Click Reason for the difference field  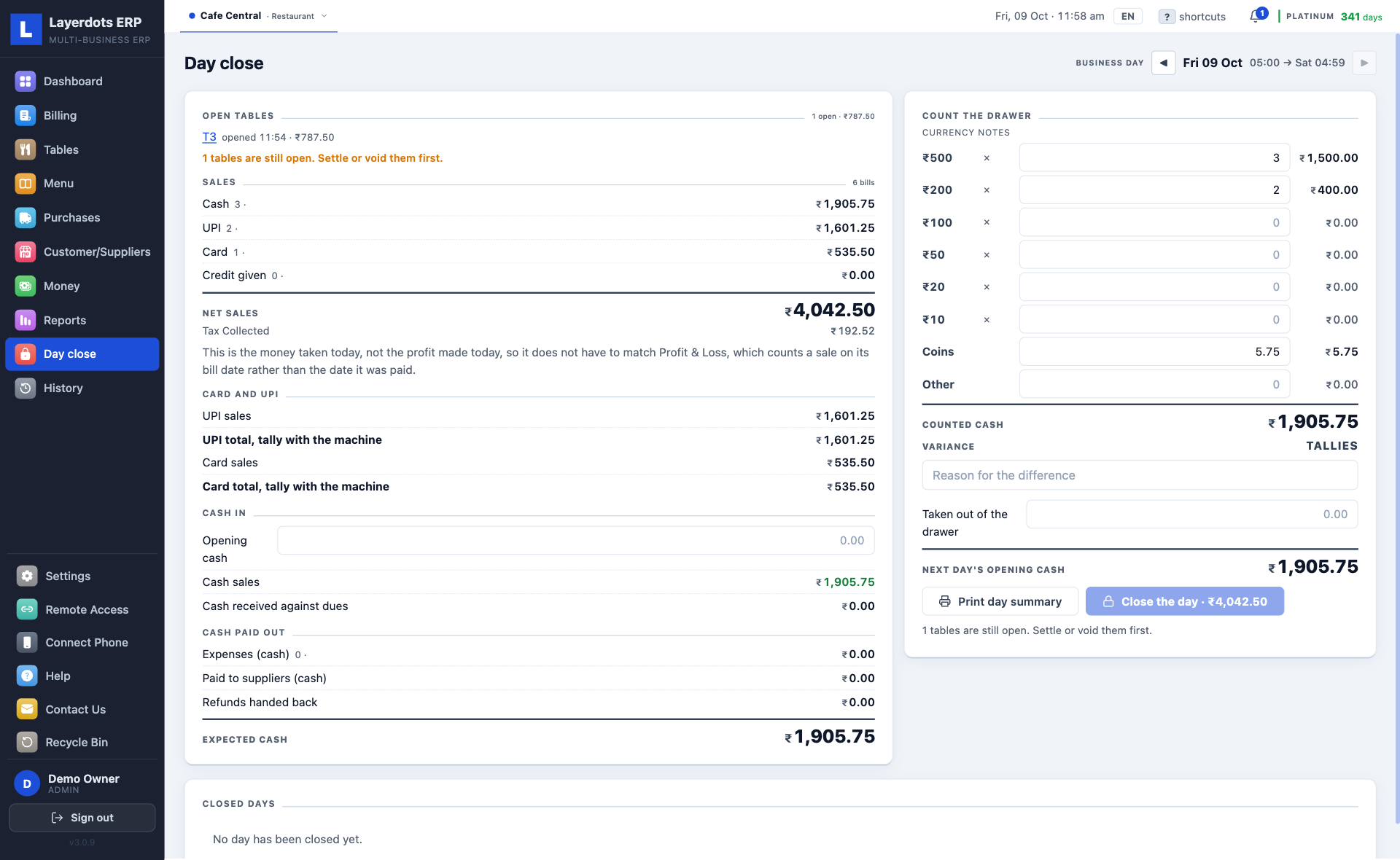click(x=1140, y=475)
